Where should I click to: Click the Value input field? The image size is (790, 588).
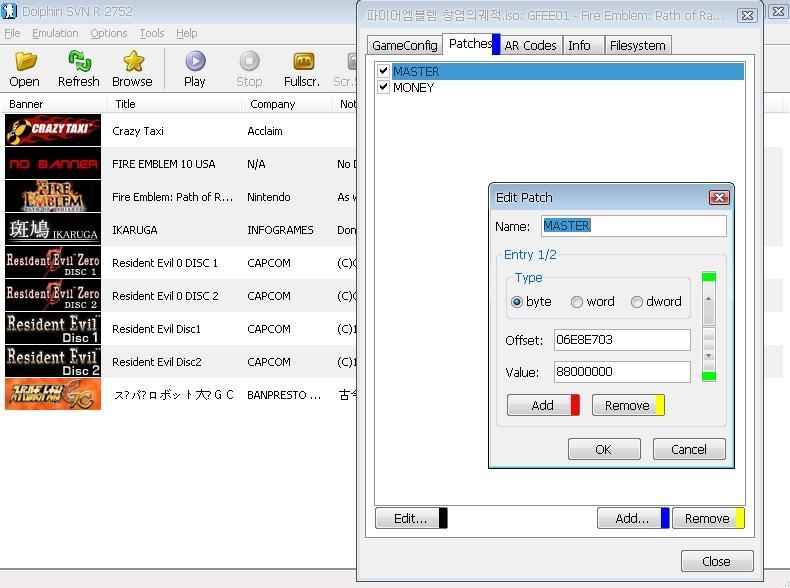tap(622, 372)
